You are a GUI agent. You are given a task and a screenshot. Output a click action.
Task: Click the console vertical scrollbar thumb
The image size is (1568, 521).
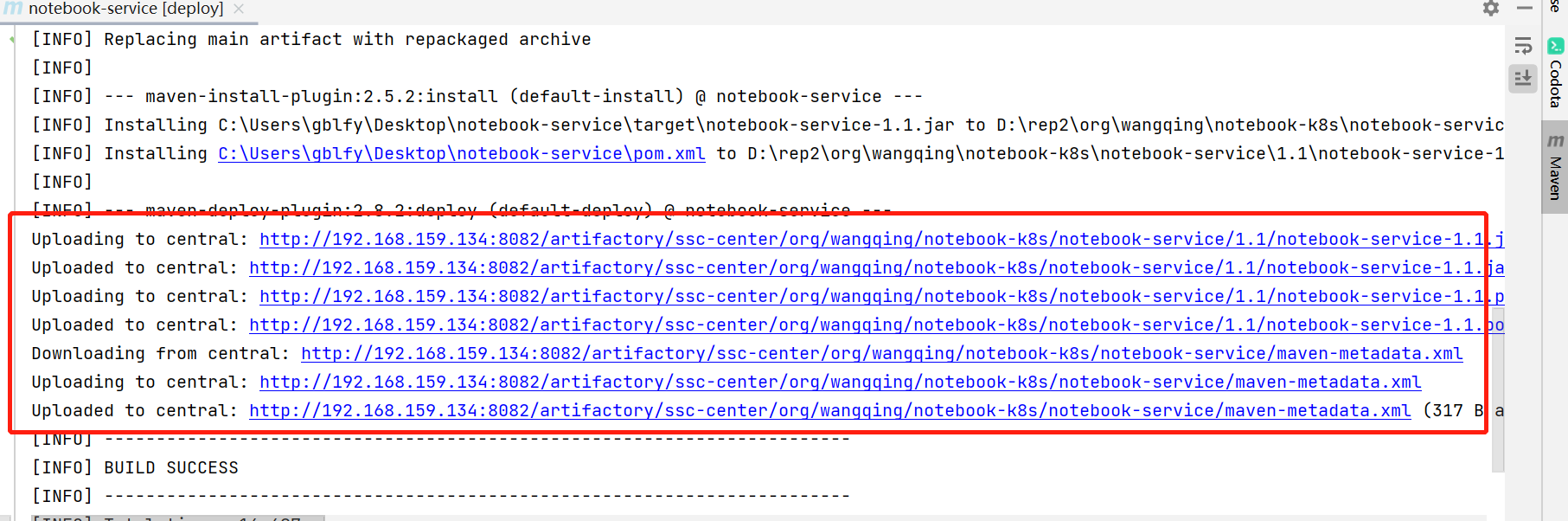[1498, 389]
